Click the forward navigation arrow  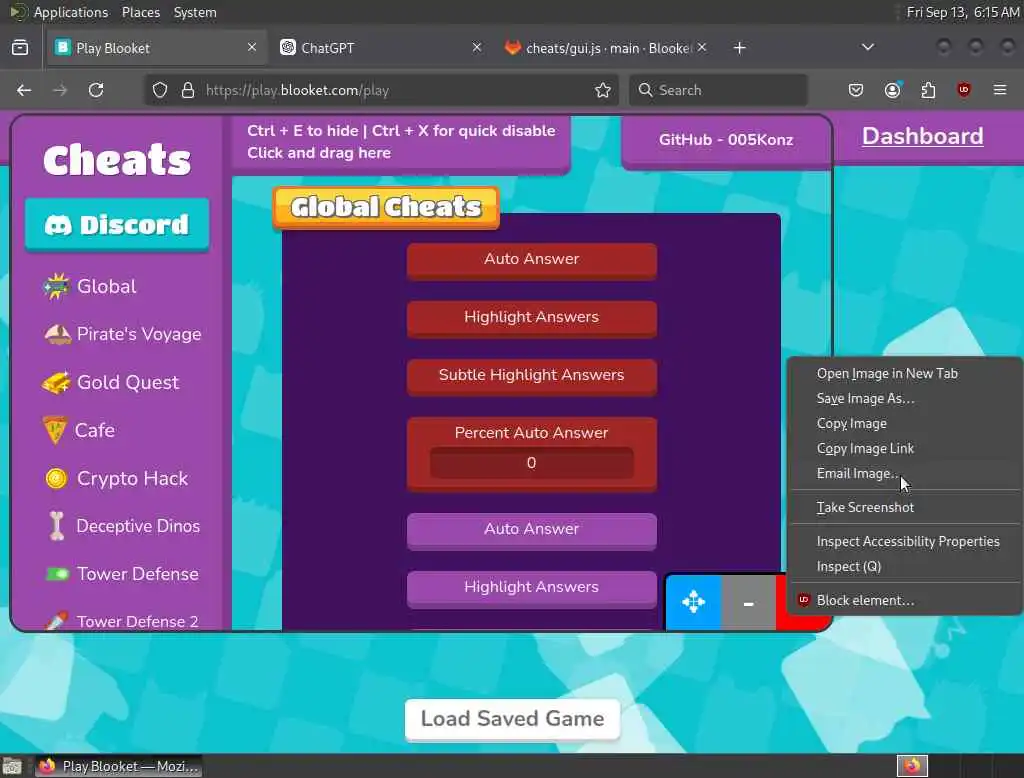60,90
